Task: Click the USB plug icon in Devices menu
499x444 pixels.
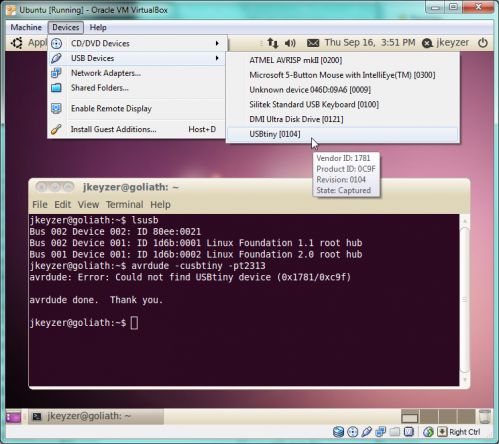Action: pyautogui.click(x=56, y=58)
